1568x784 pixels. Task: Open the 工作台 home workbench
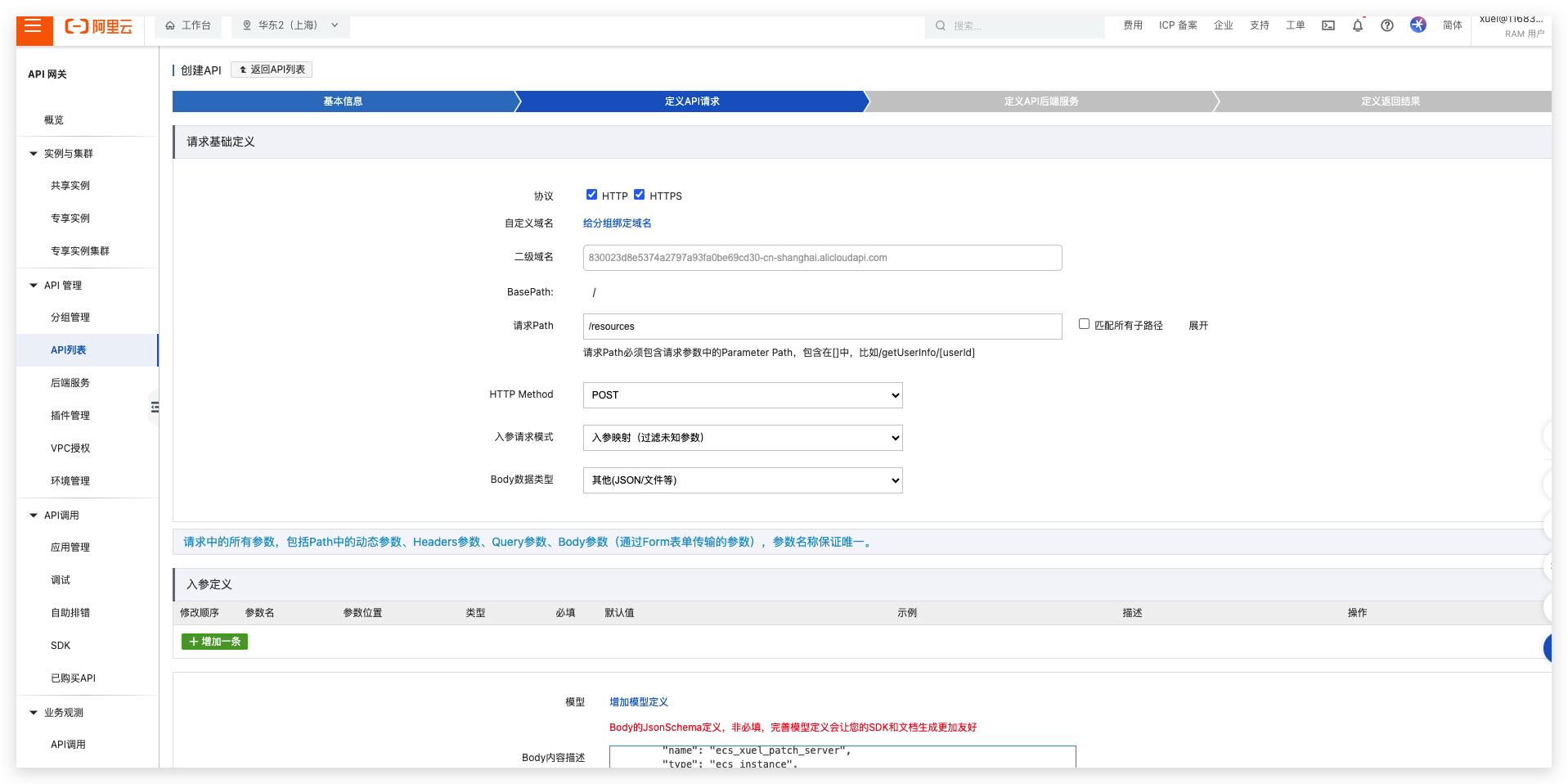point(188,25)
